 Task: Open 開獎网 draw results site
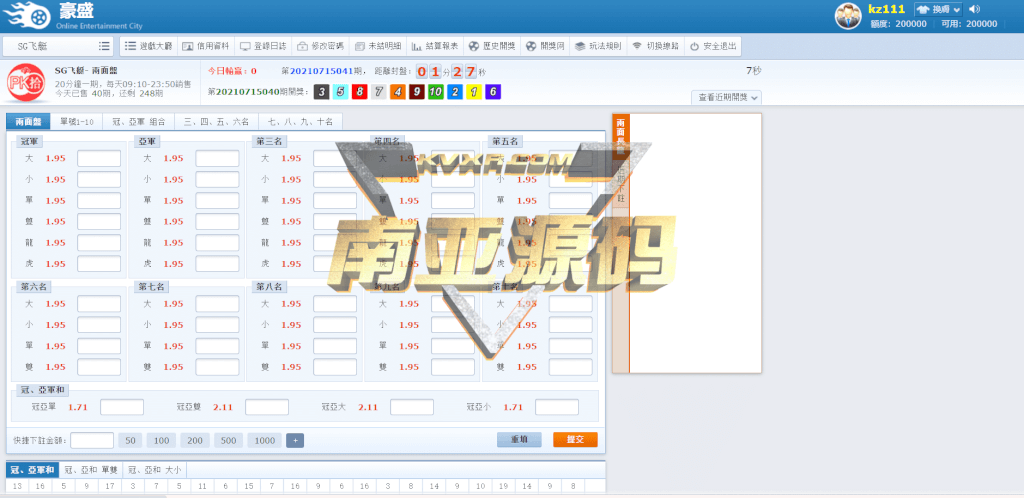coord(545,46)
